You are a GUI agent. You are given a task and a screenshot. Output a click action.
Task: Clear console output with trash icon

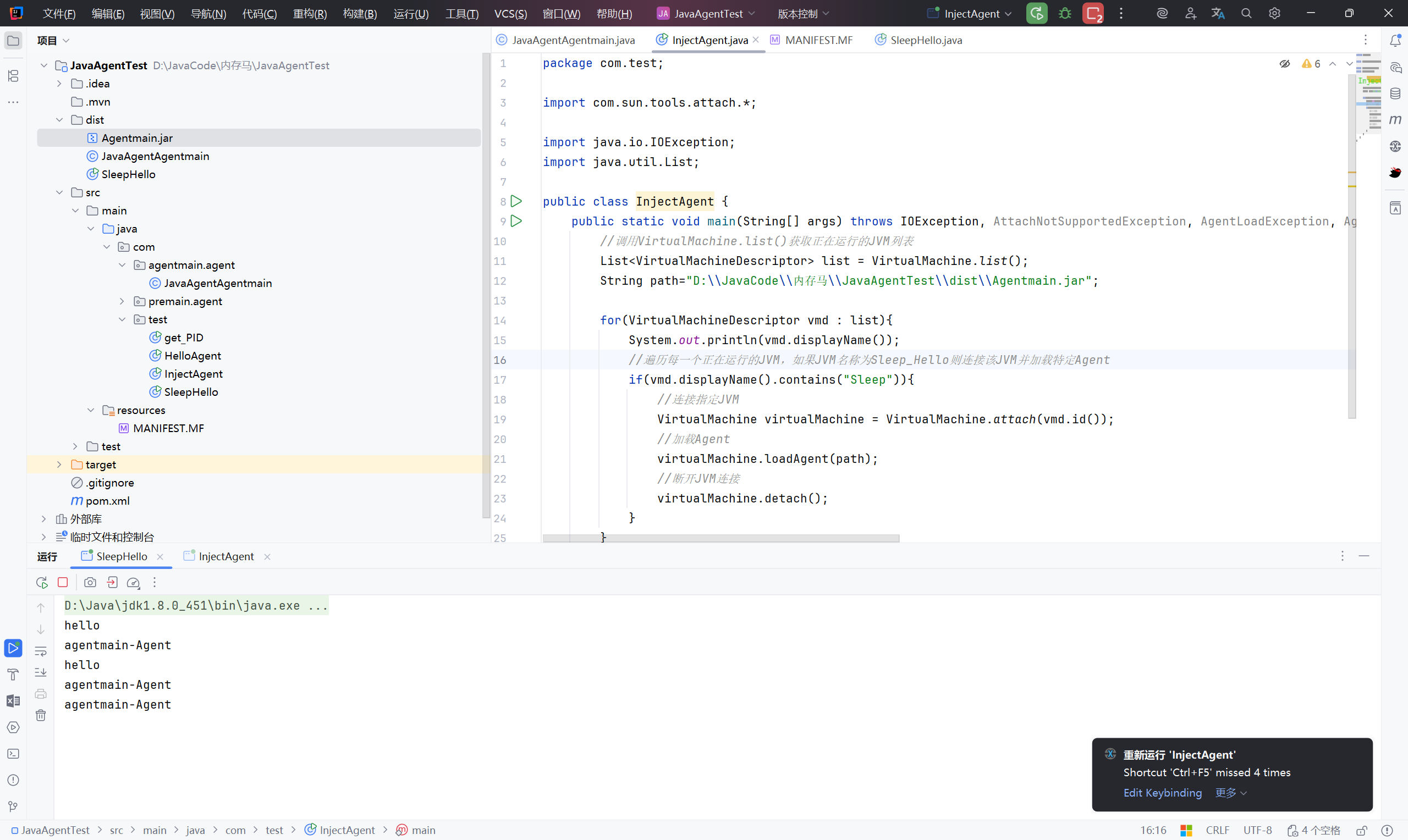coord(41,715)
